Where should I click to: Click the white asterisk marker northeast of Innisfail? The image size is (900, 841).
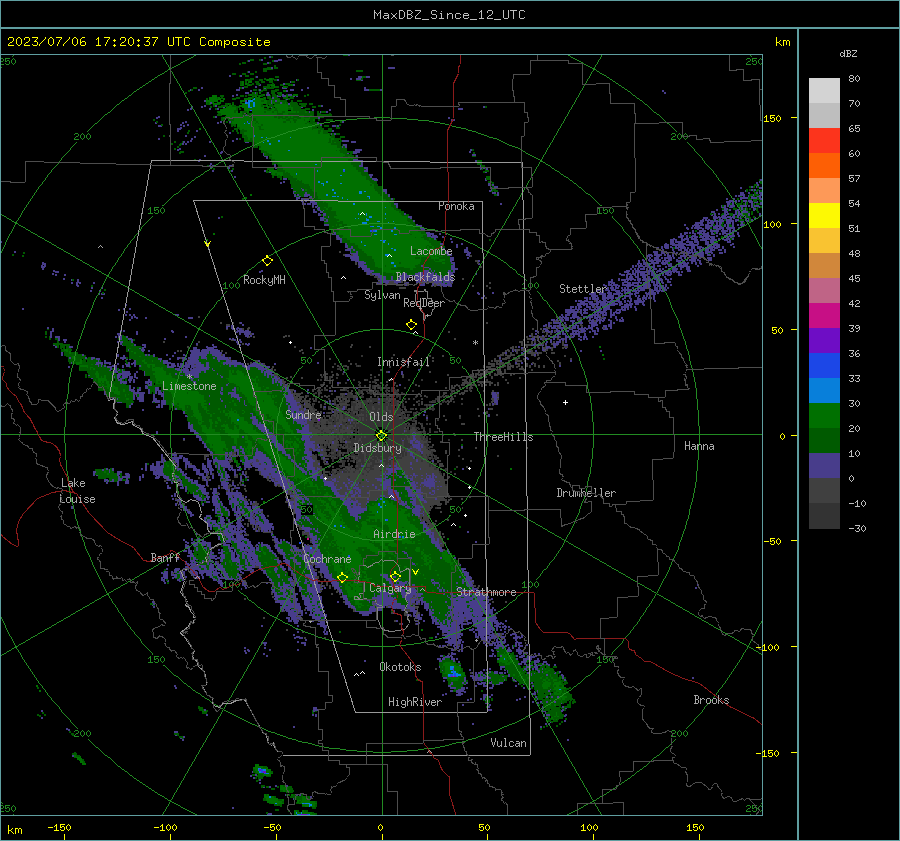point(475,343)
